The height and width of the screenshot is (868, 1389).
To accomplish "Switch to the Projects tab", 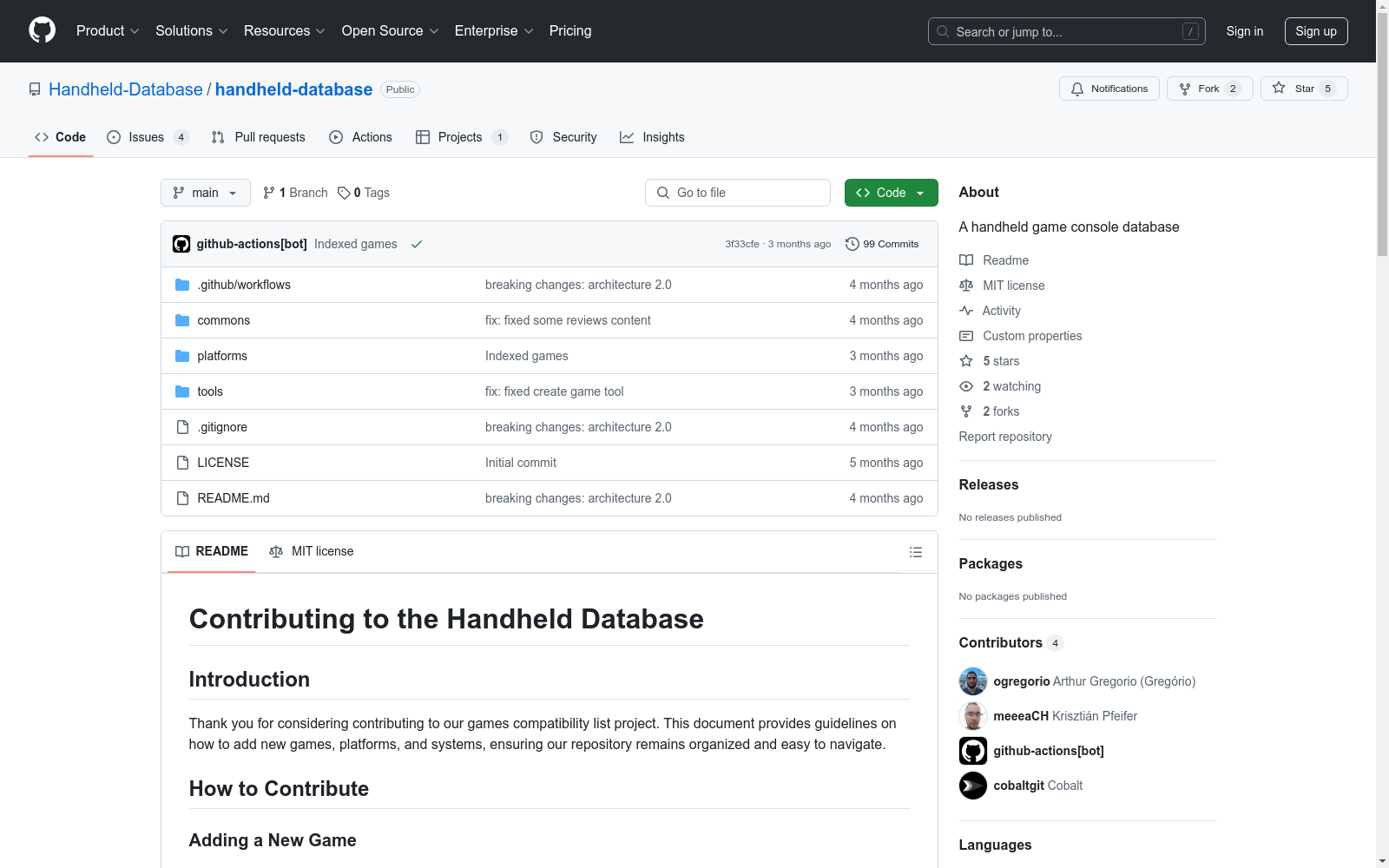I will pos(461,137).
